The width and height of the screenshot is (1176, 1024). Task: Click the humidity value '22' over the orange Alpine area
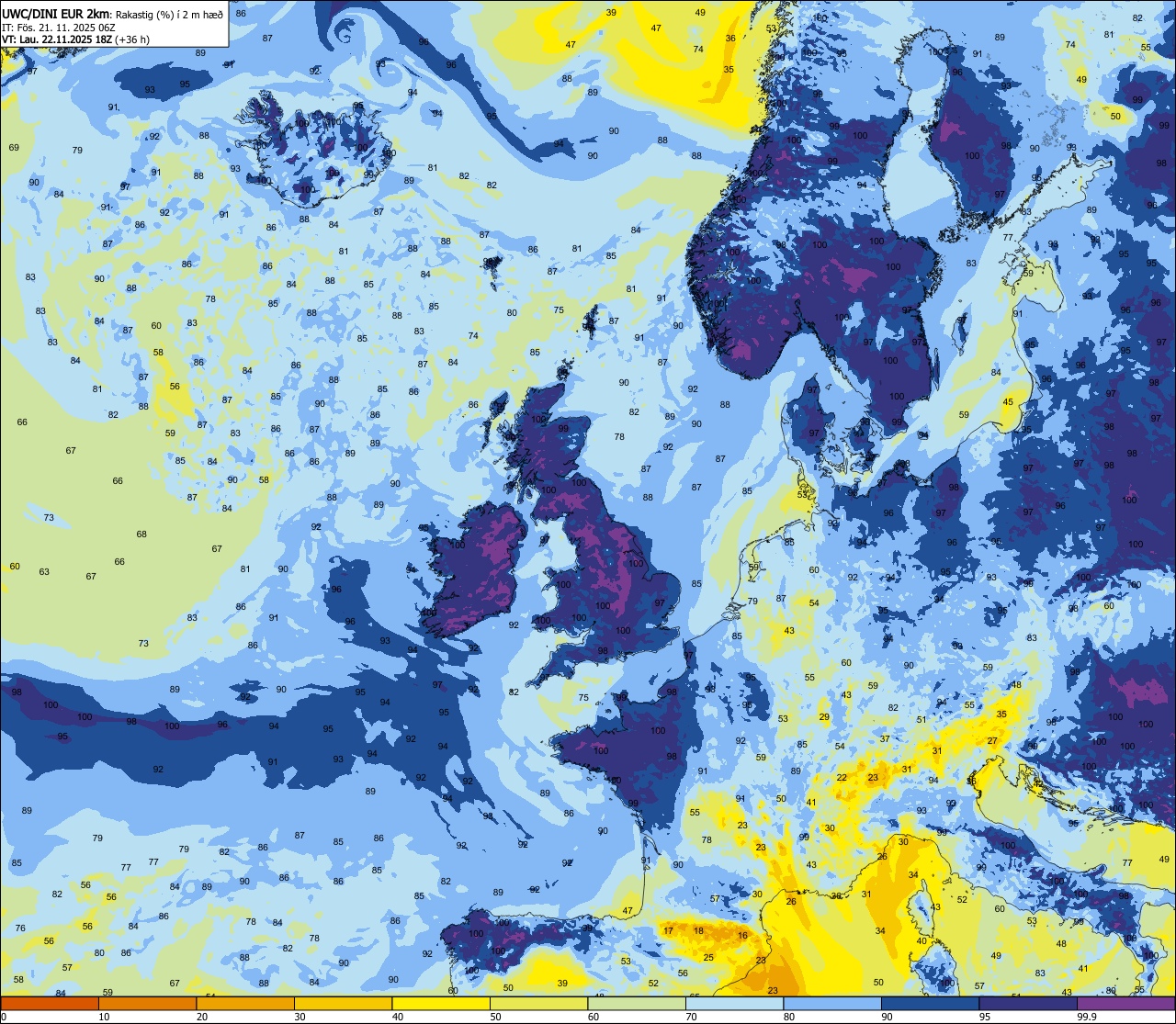coord(842,777)
